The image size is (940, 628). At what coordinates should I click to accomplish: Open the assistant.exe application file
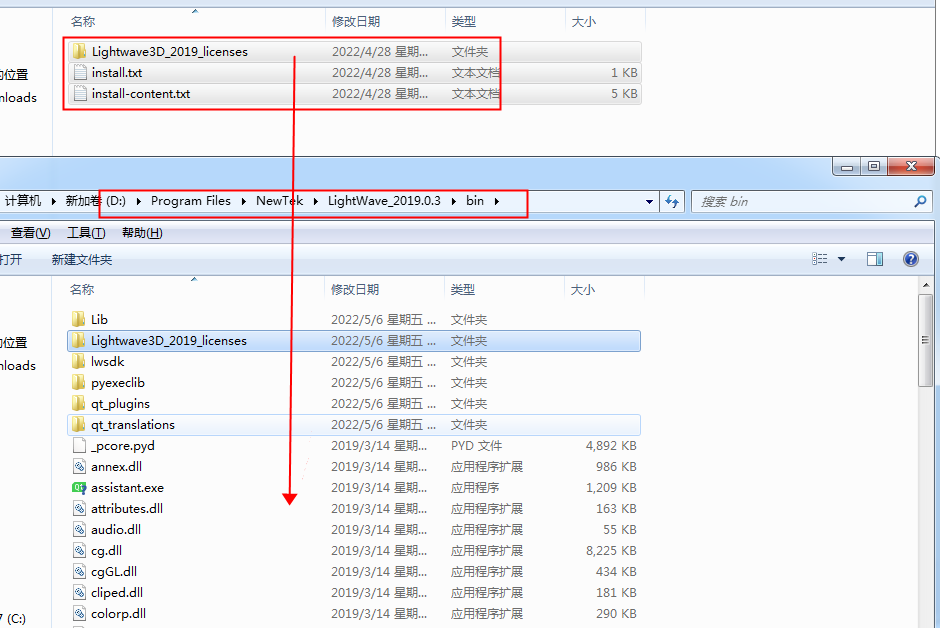pyautogui.click(x=127, y=488)
